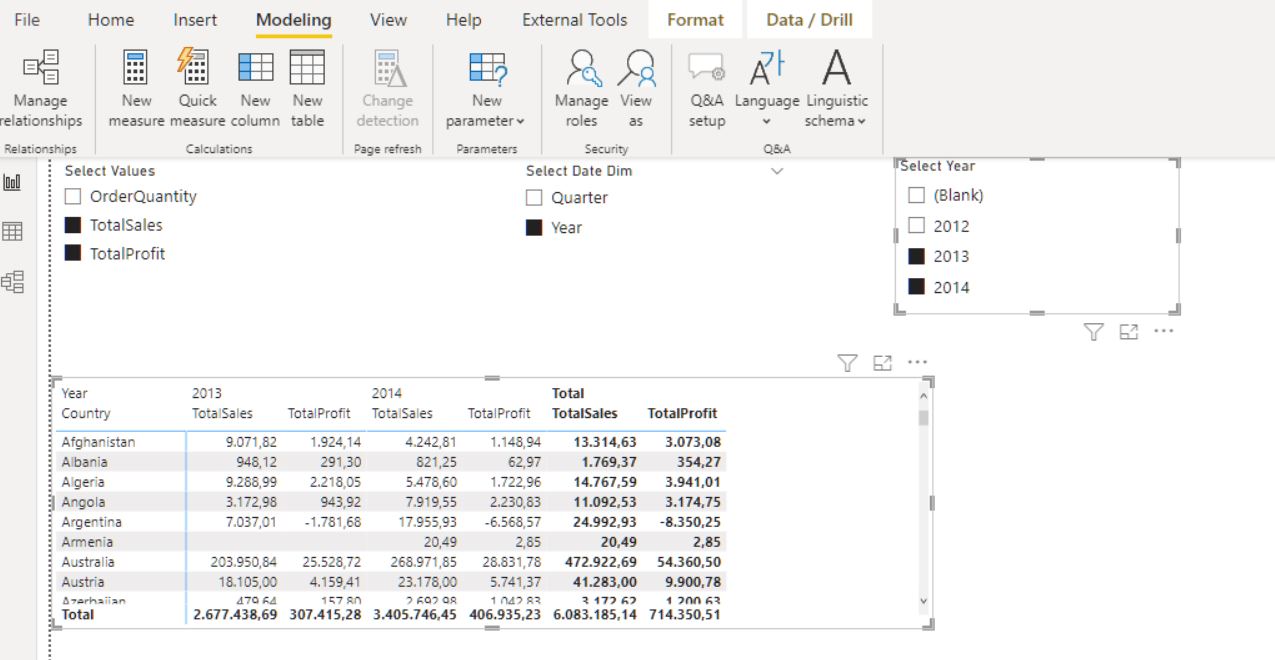The width and height of the screenshot is (1275, 660).
Task: Sort the table by the Country header
Action: pyautogui.click(x=86, y=413)
